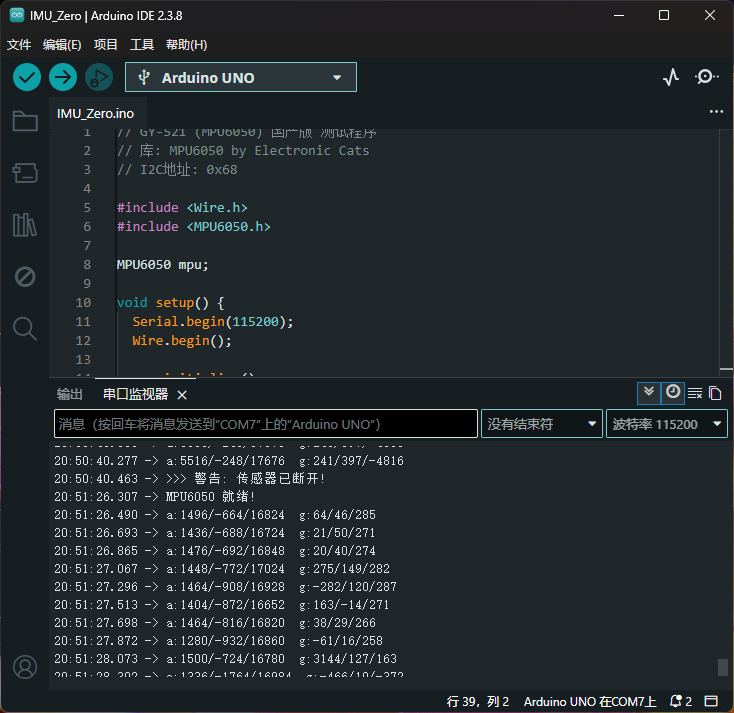
Task: Click the Wire.begin(); code line
Action: coord(182,341)
